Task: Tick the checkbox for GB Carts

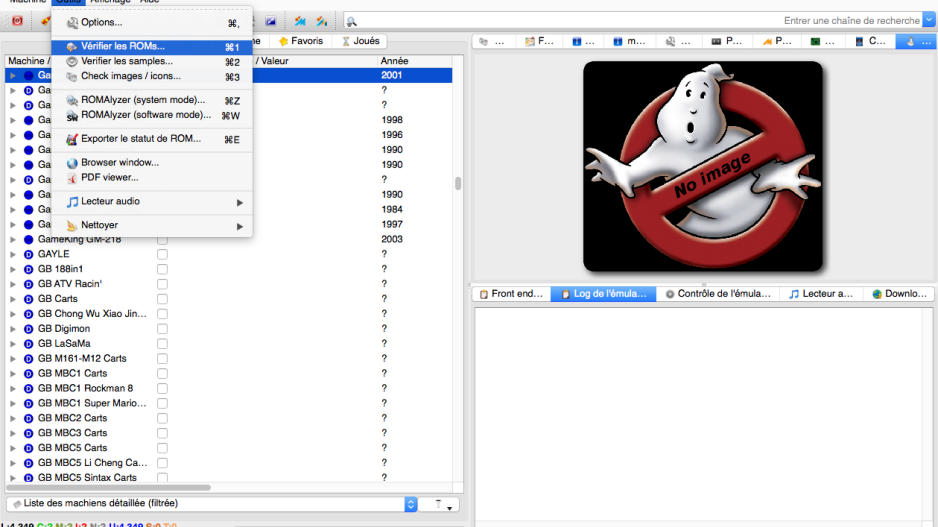Action: coord(162,299)
